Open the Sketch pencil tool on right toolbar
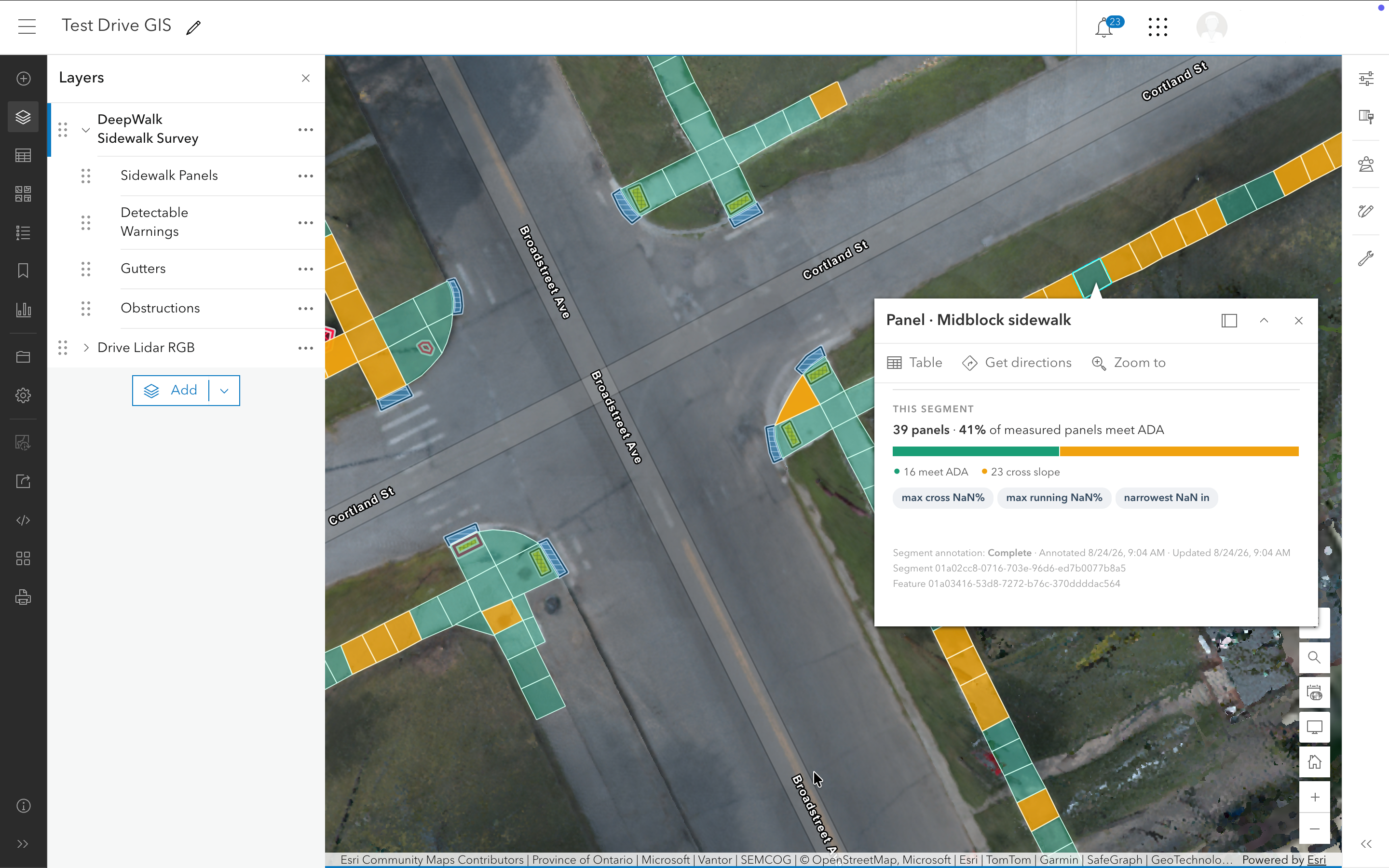The width and height of the screenshot is (1389, 868). point(1366,211)
